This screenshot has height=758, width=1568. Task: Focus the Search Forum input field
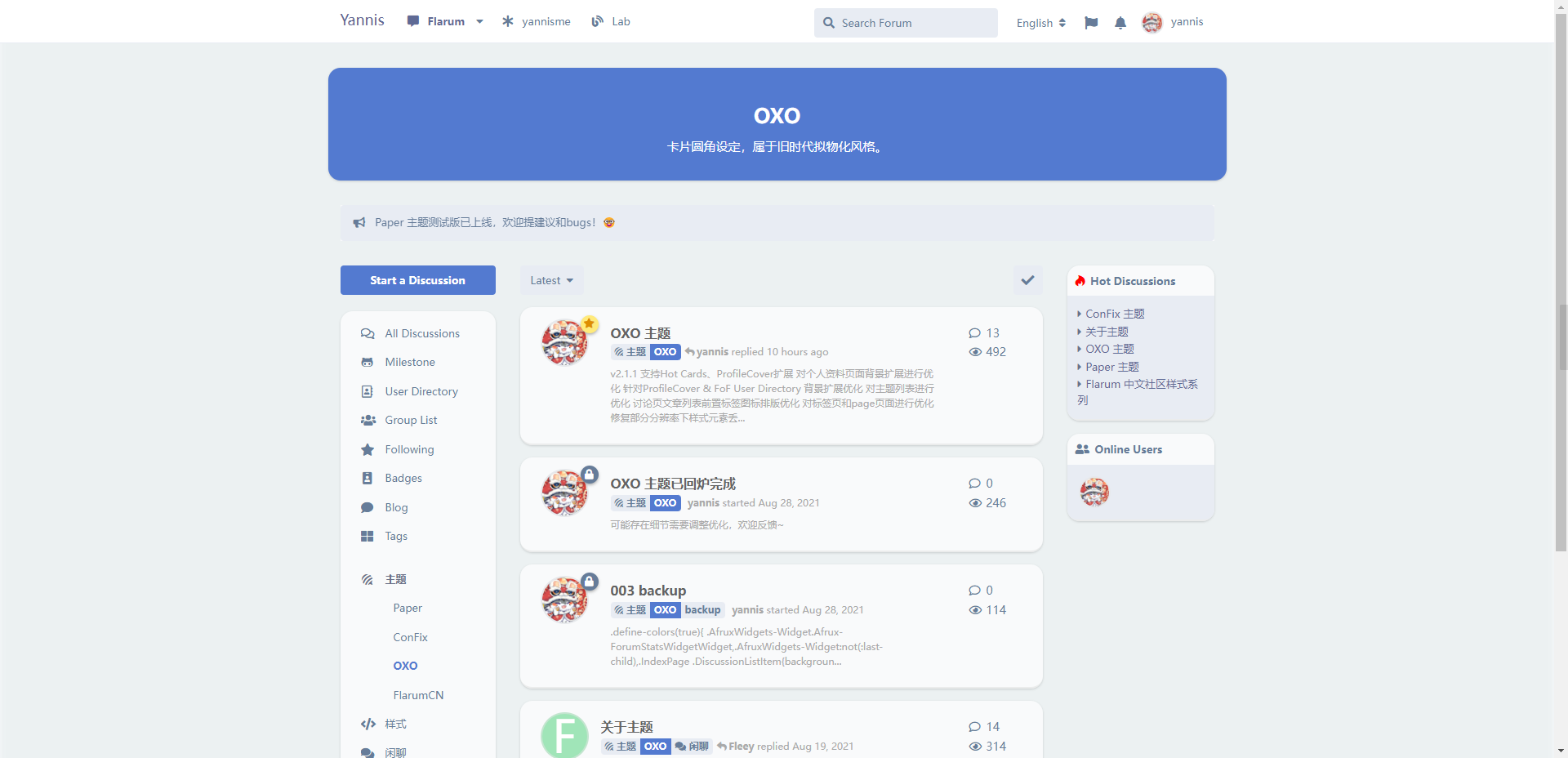pyautogui.click(x=906, y=23)
